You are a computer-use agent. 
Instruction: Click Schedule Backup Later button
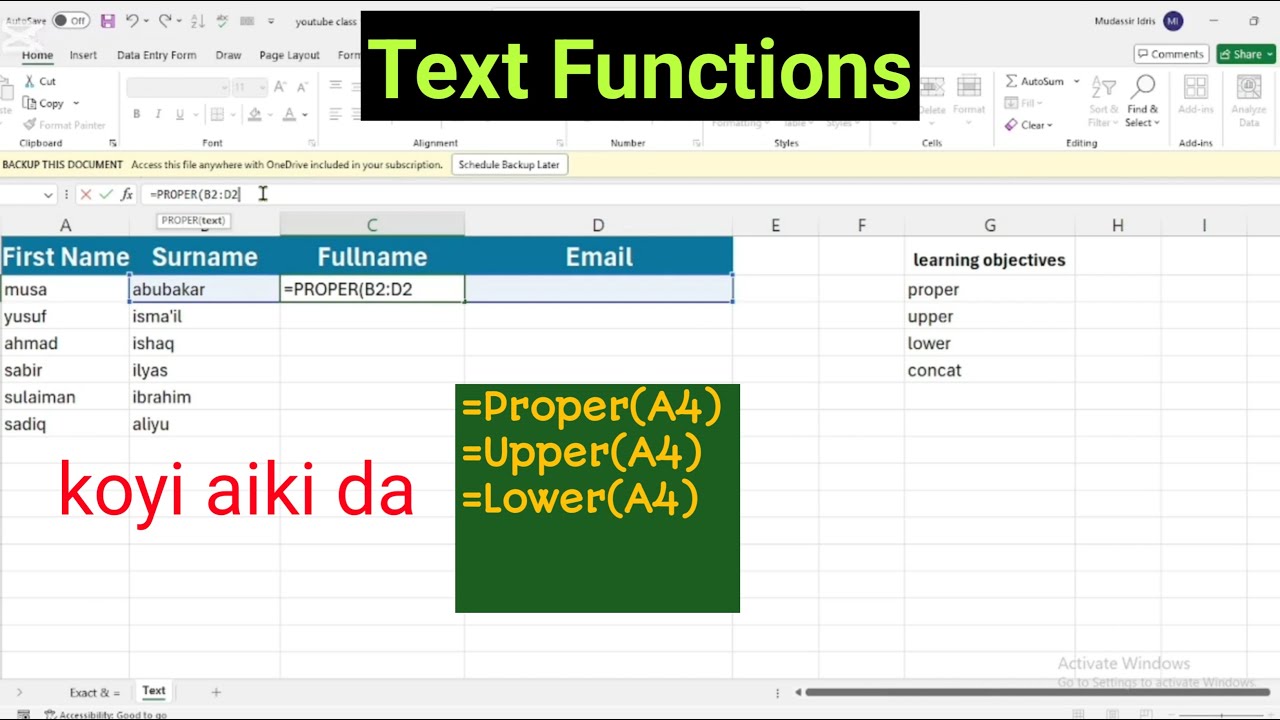tap(509, 164)
